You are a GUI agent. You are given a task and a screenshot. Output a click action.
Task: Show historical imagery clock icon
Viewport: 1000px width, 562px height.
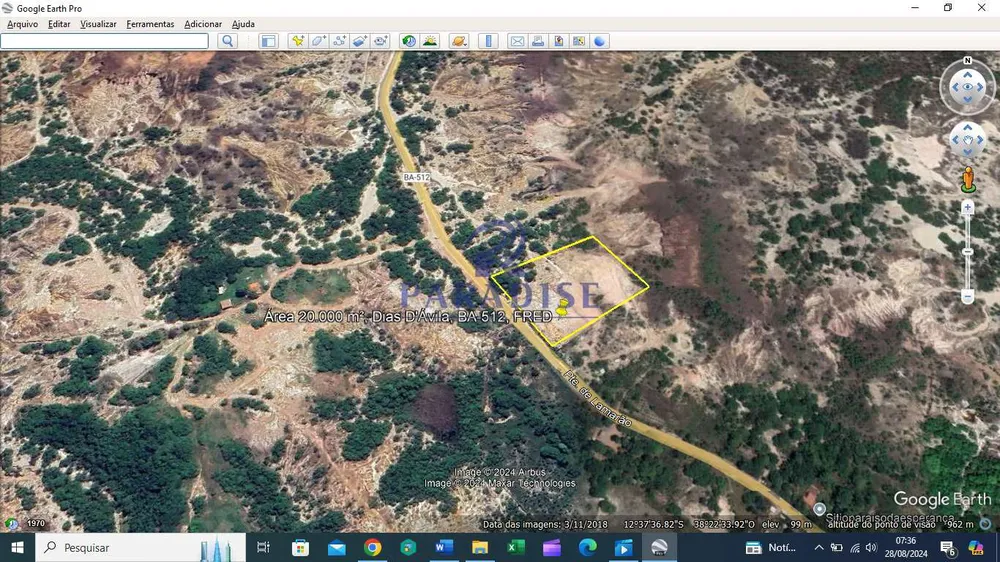click(409, 41)
